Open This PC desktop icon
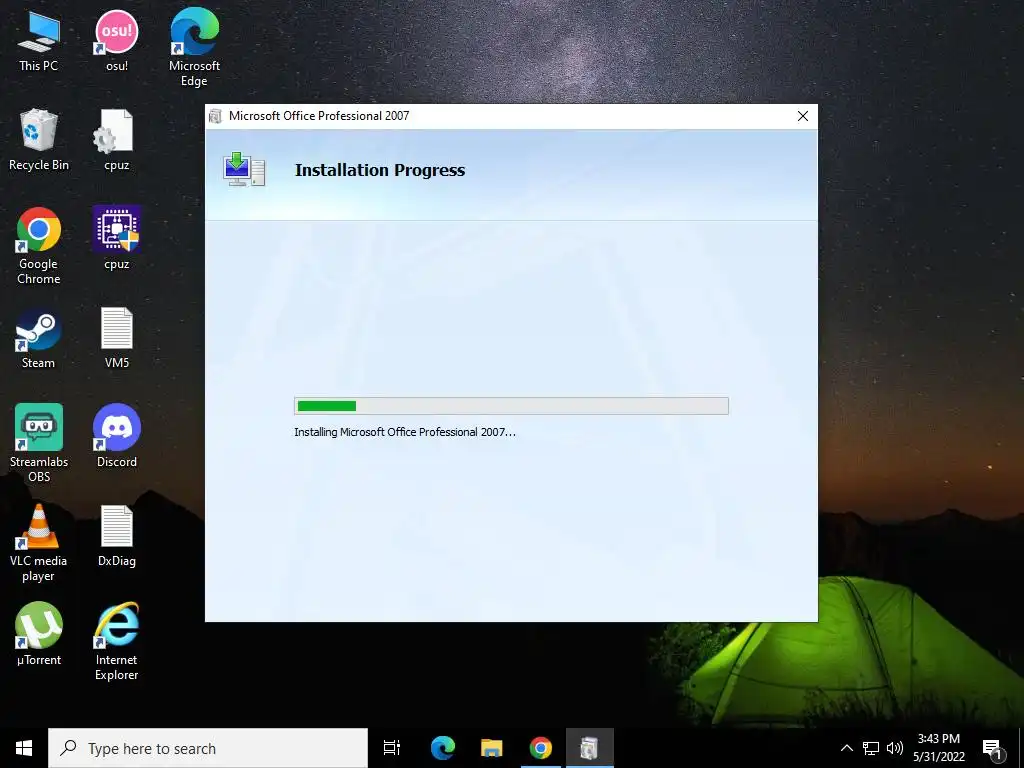The width and height of the screenshot is (1024, 768). pyautogui.click(x=39, y=41)
